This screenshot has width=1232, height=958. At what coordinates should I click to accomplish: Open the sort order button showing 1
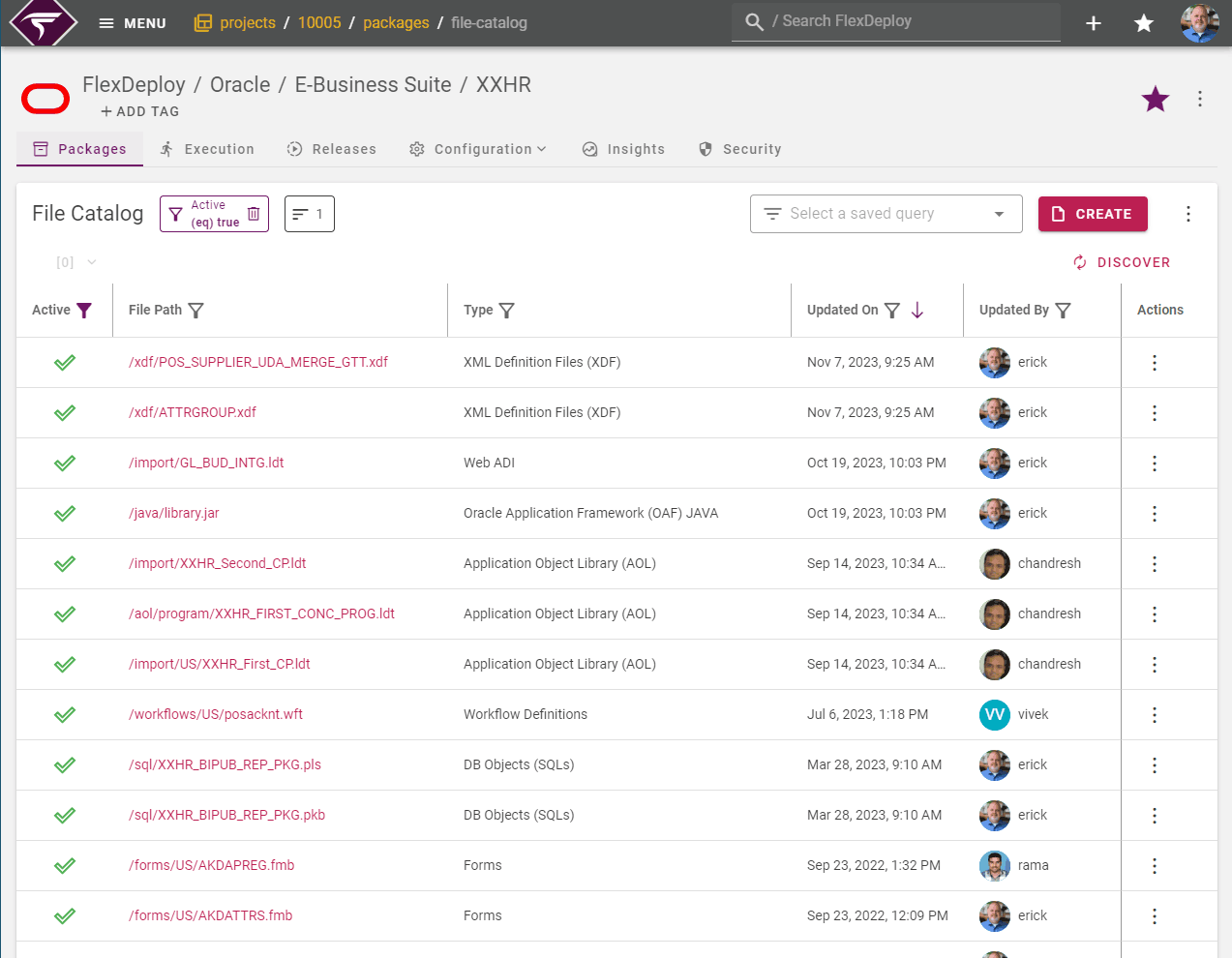(310, 214)
